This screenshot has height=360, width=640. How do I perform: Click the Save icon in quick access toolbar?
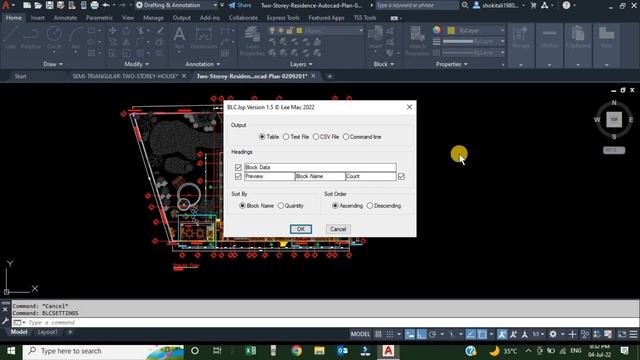49,5
